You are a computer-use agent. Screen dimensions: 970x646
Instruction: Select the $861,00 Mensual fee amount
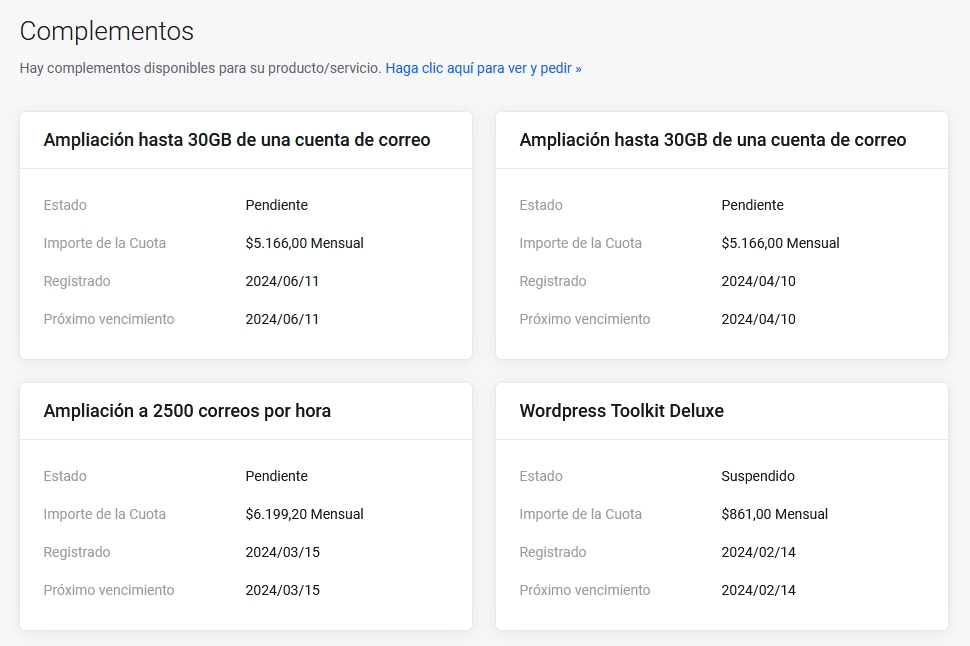(x=774, y=515)
